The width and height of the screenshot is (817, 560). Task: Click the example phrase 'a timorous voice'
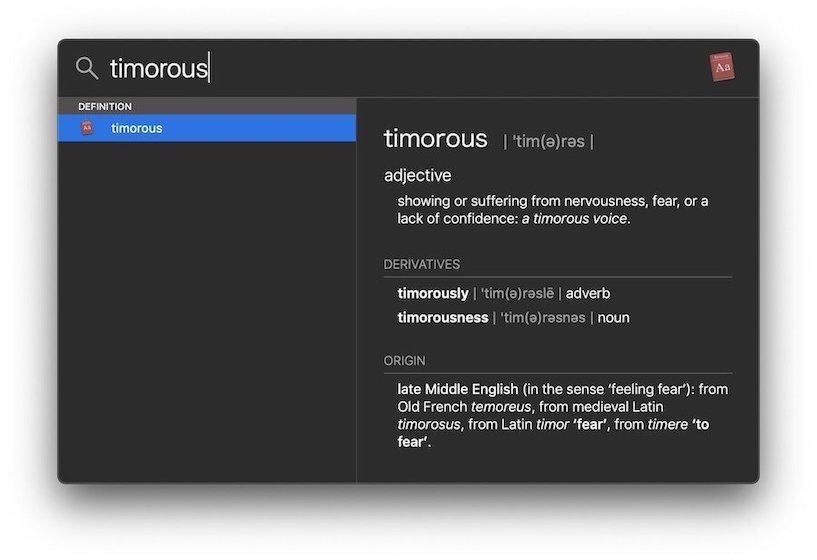[x=575, y=219]
